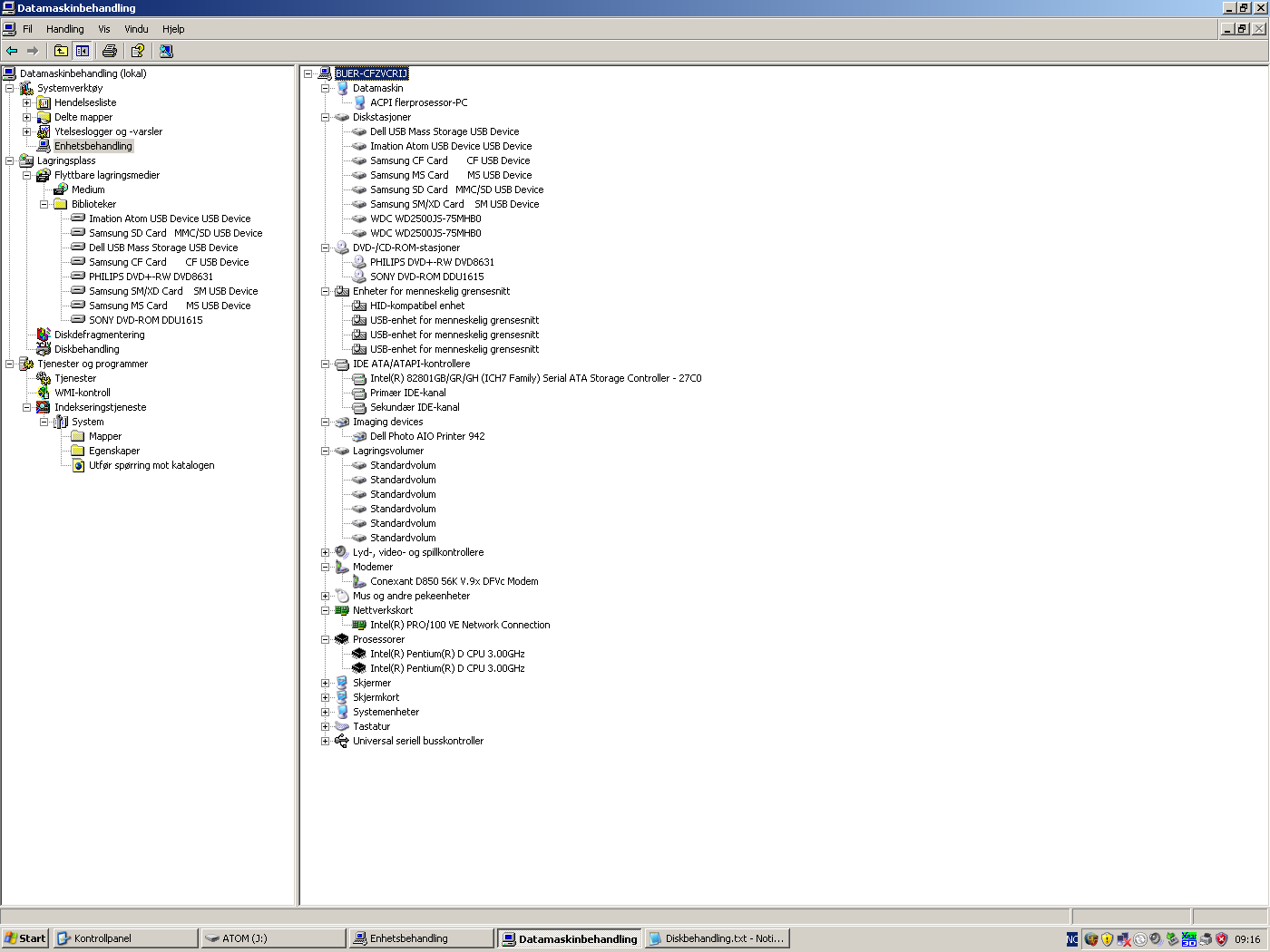Click the scan for hardware changes icon
Viewport: 1270px width, 952px height.
pos(166,51)
